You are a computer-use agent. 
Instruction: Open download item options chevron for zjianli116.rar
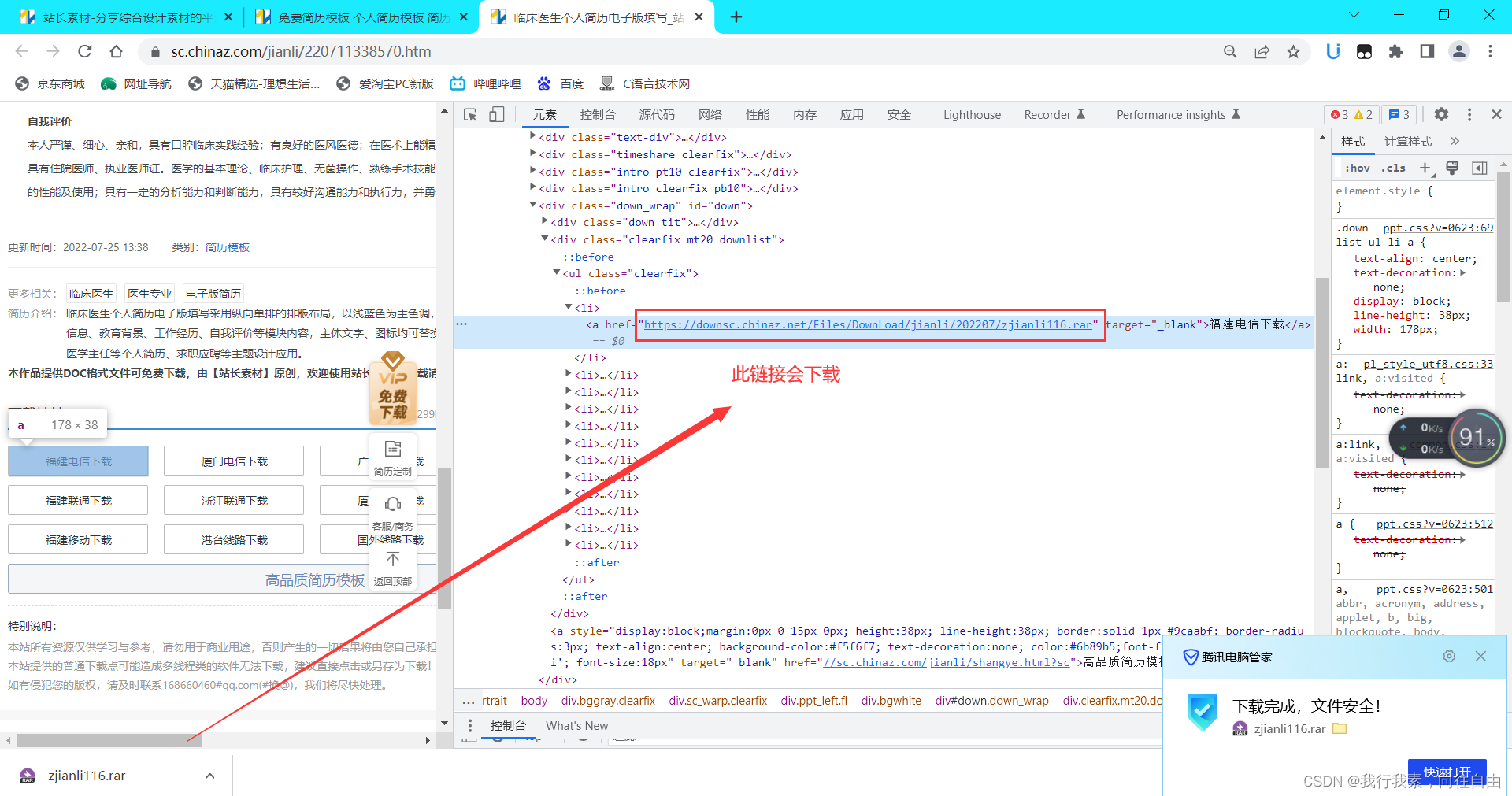point(210,776)
